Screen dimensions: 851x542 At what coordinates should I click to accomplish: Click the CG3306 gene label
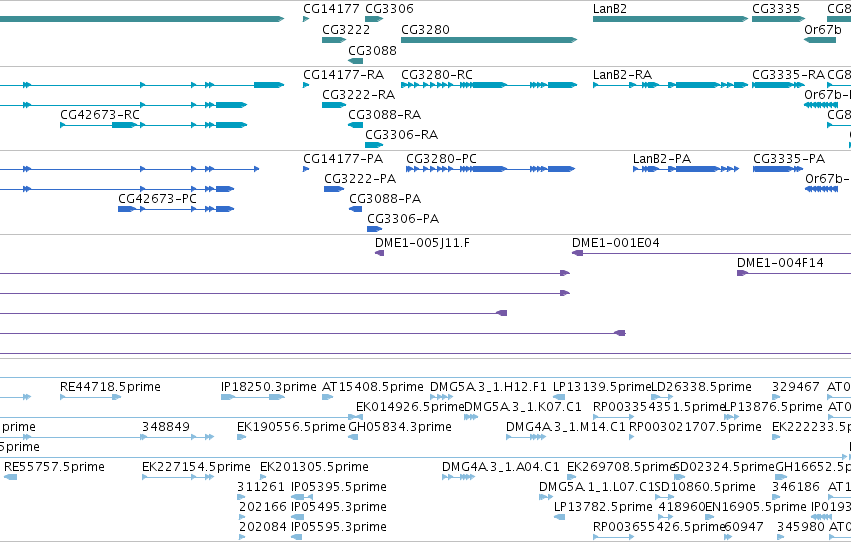tap(389, 9)
